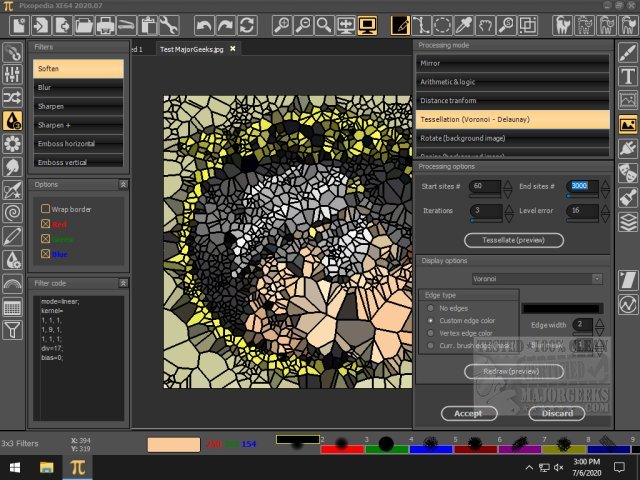Enable the Wrap border checkbox

(45, 209)
